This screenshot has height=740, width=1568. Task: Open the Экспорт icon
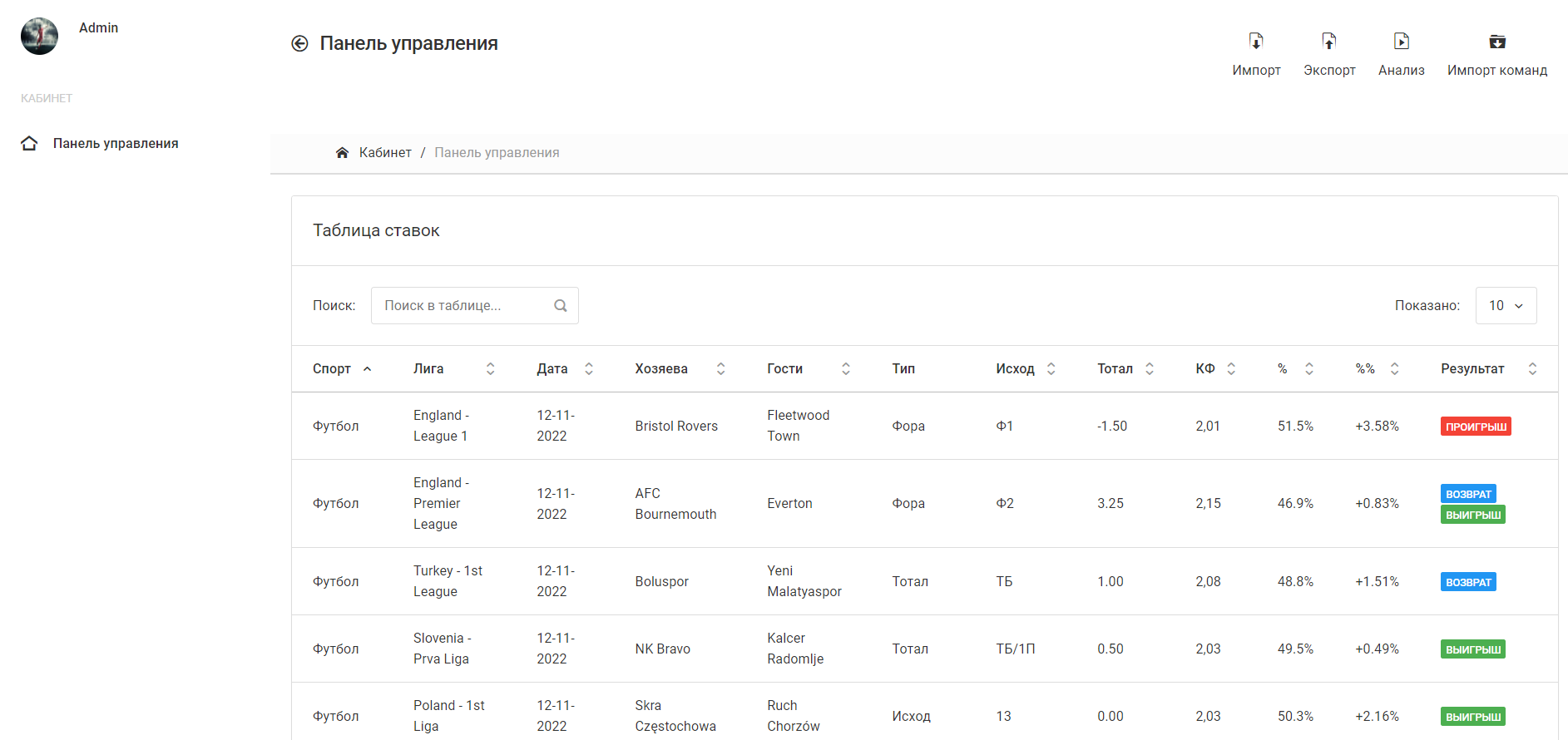(x=1329, y=41)
